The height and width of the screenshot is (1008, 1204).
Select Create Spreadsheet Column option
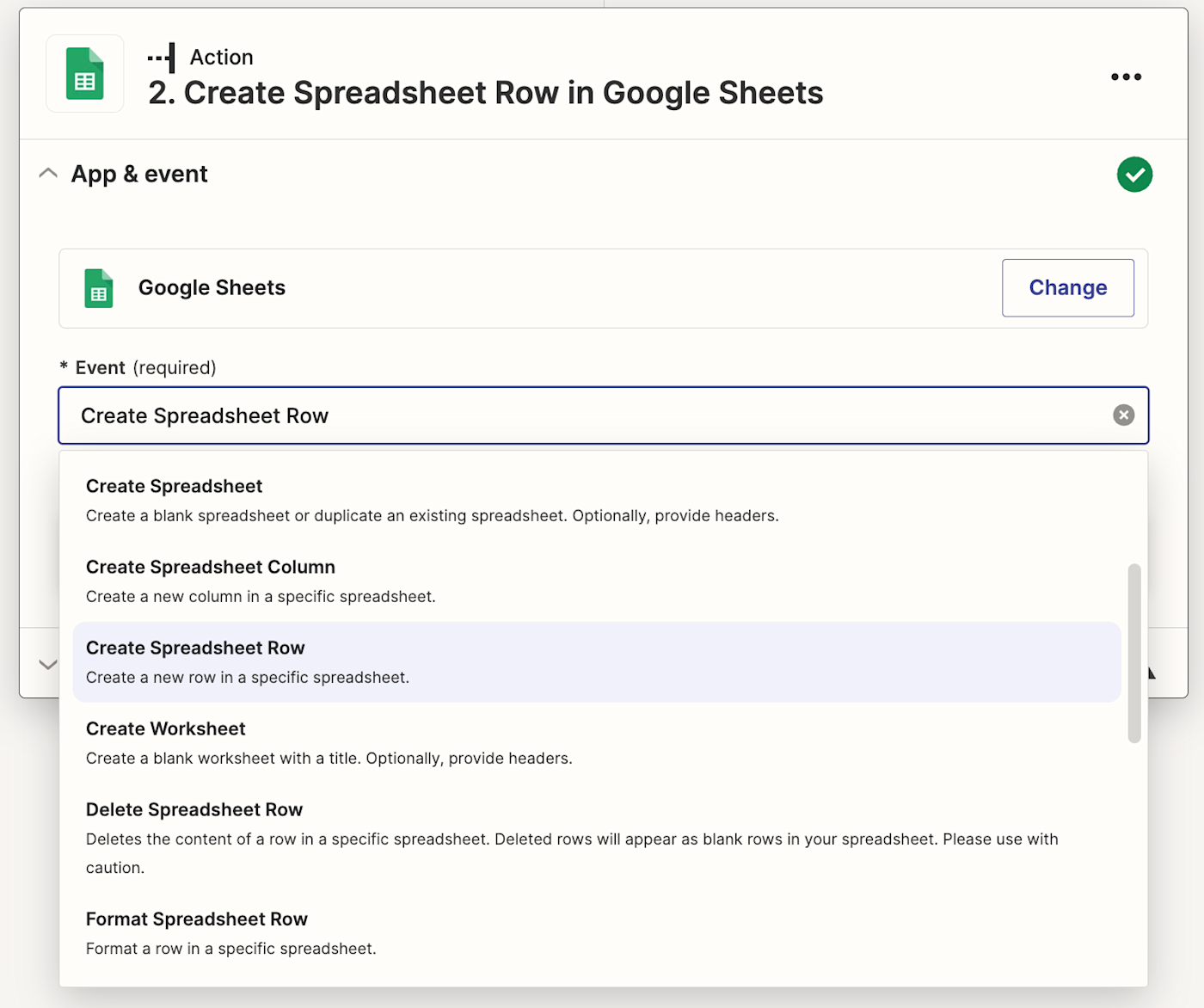pyautogui.click(x=210, y=568)
